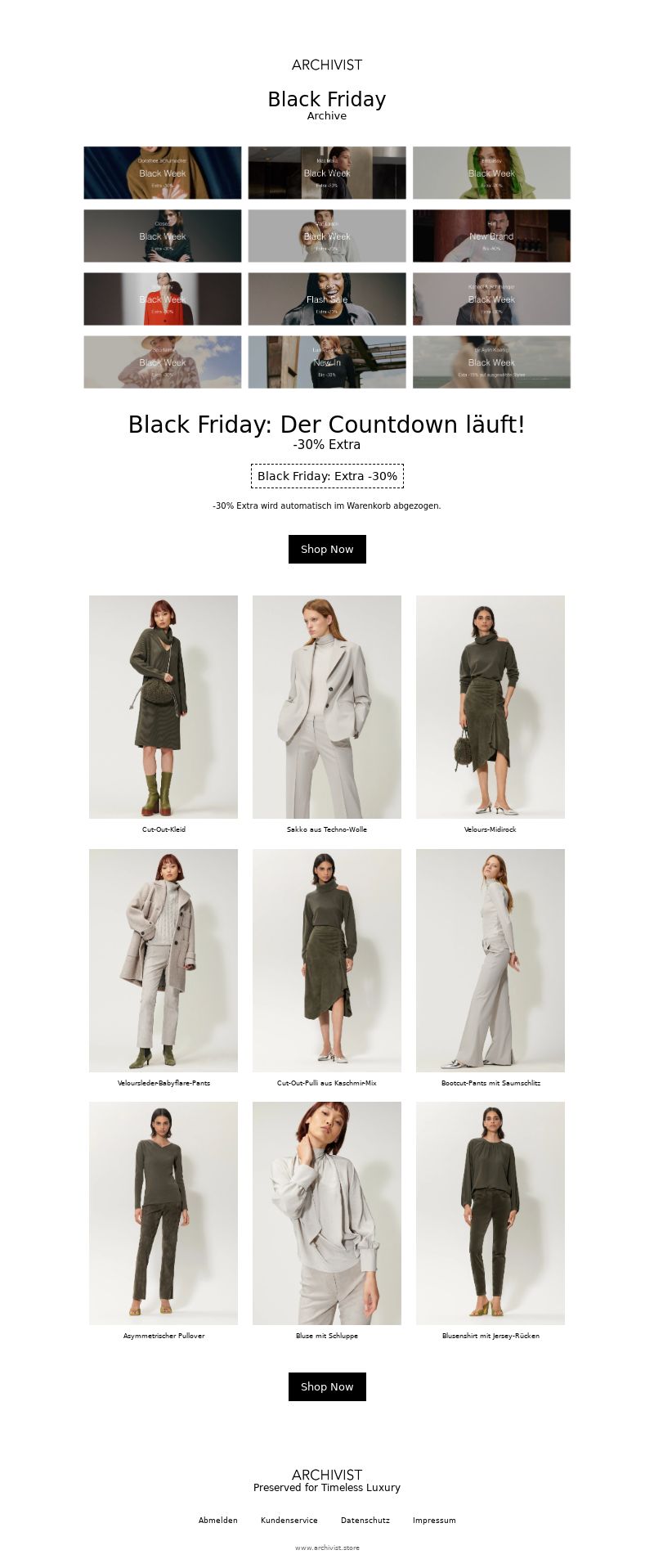This screenshot has width=654, height=1568.
Task: Open the Closed Black Week banner
Action: (x=163, y=236)
